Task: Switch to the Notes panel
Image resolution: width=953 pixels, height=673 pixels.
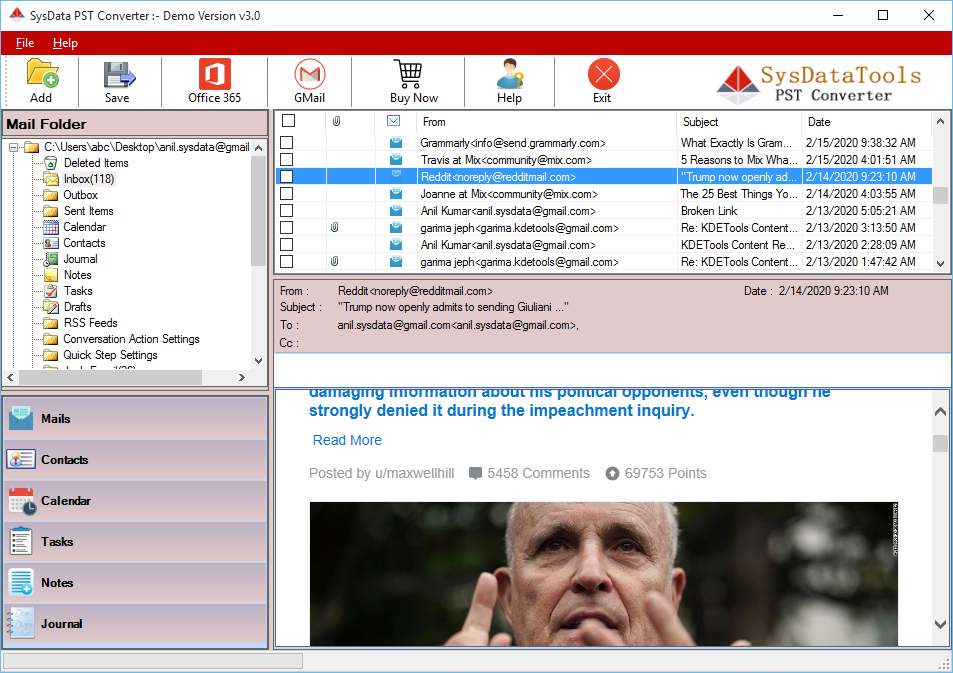Action: click(x=135, y=582)
